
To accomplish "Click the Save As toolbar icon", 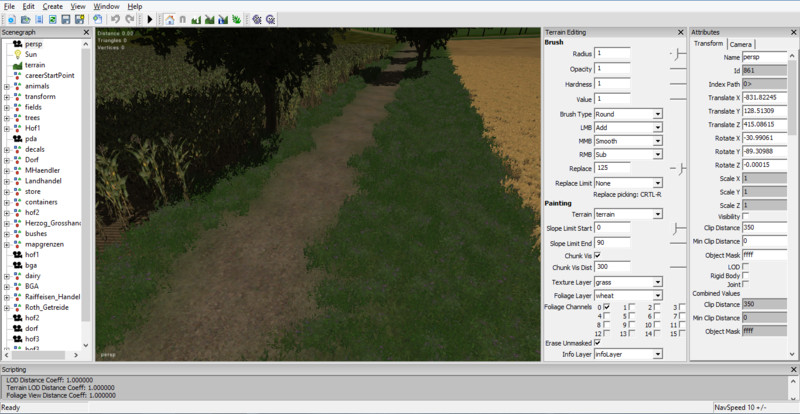I will click(79, 19).
